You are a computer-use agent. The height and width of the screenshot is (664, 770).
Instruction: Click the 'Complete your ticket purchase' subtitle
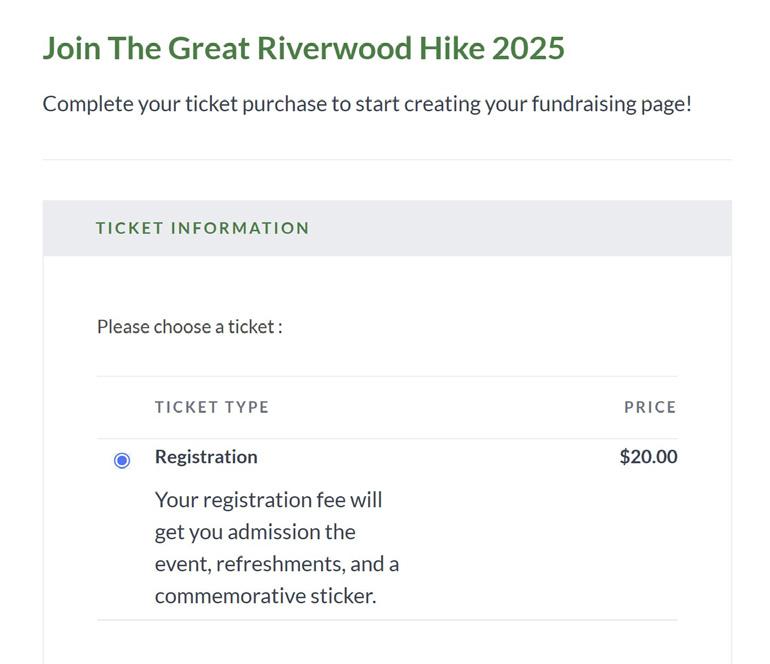coord(367,104)
